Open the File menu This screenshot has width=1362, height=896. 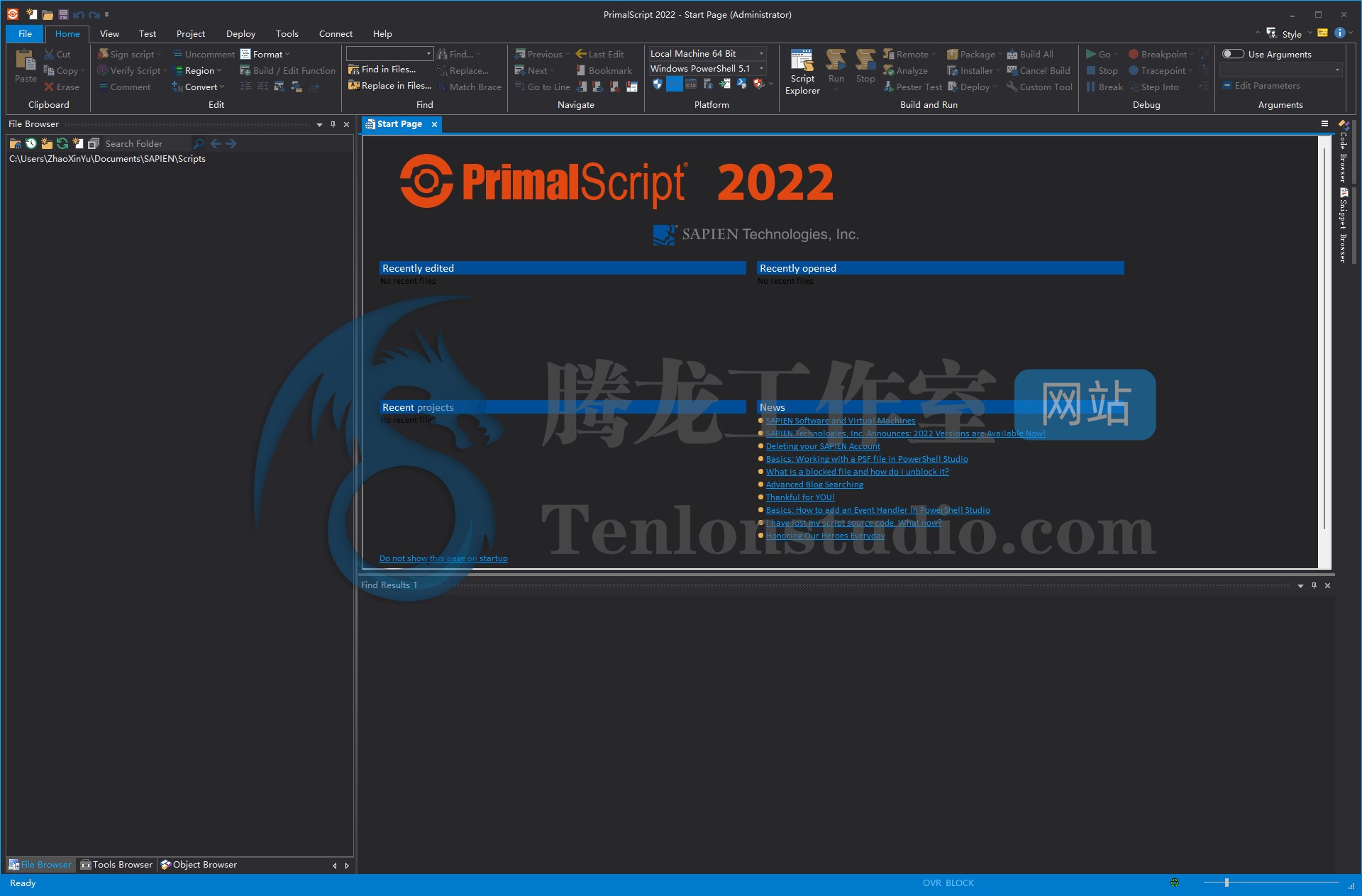pos(25,33)
